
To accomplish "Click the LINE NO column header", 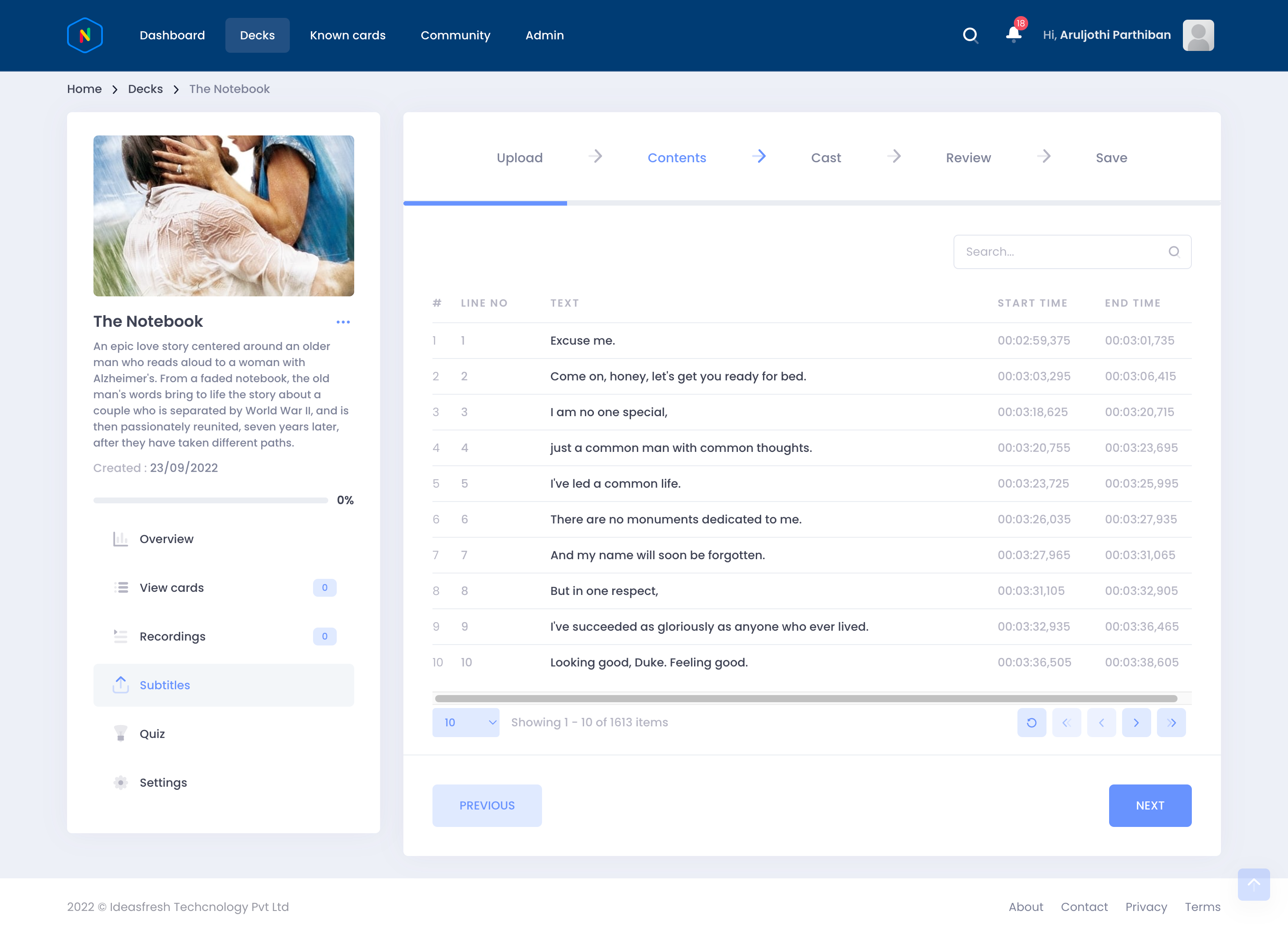I will click(484, 303).
